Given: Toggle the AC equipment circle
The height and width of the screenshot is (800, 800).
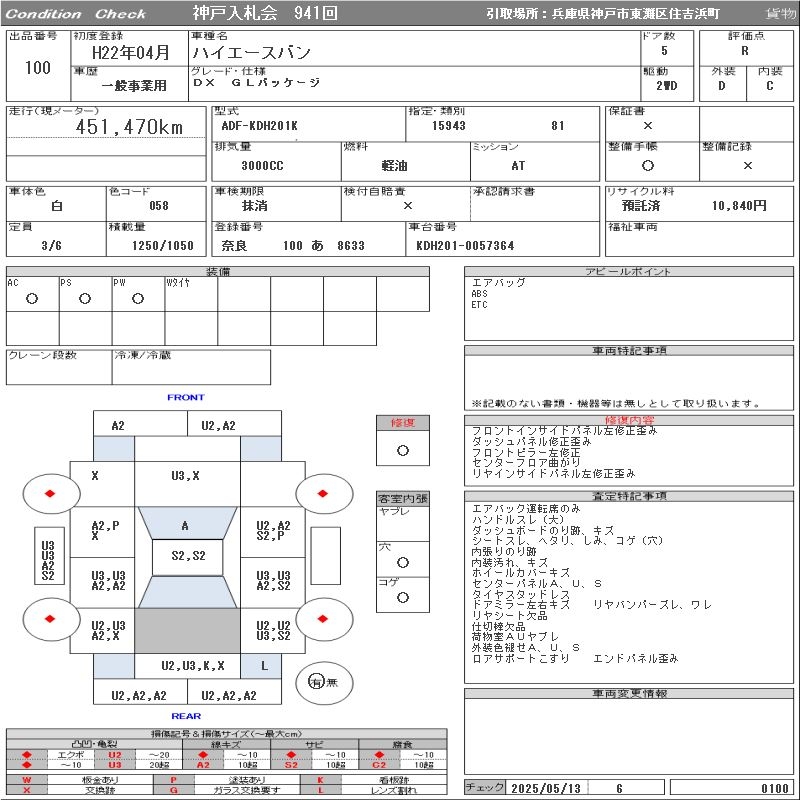Looking at the screenshot, I should [32, 298].
